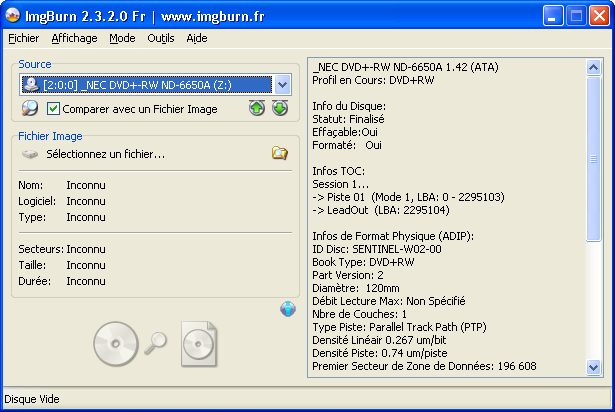Click the info panel scroll down arrow
615x412 pixels.
click(593, 368)
